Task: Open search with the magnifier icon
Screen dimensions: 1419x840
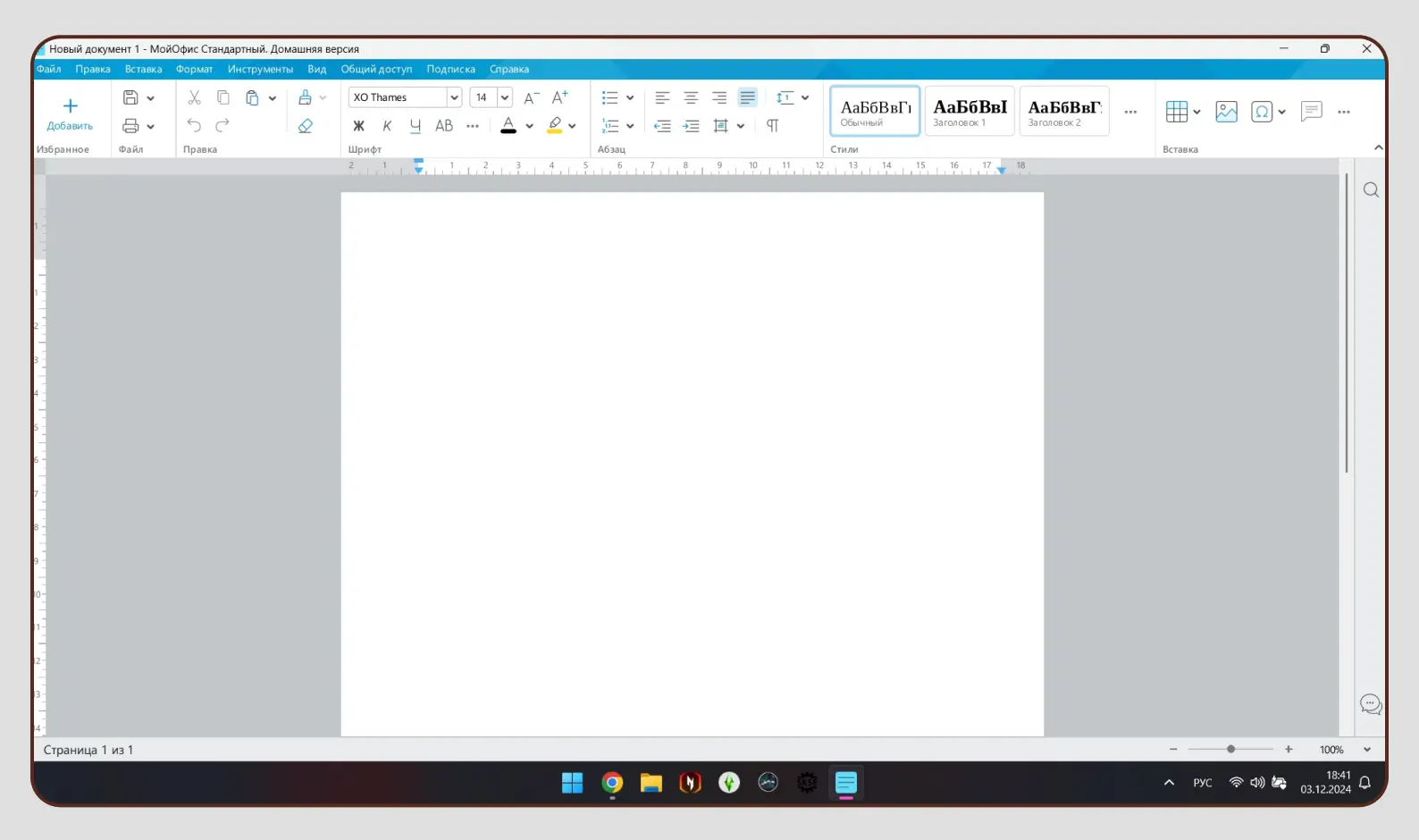Action: click(x=1371, y=190)
